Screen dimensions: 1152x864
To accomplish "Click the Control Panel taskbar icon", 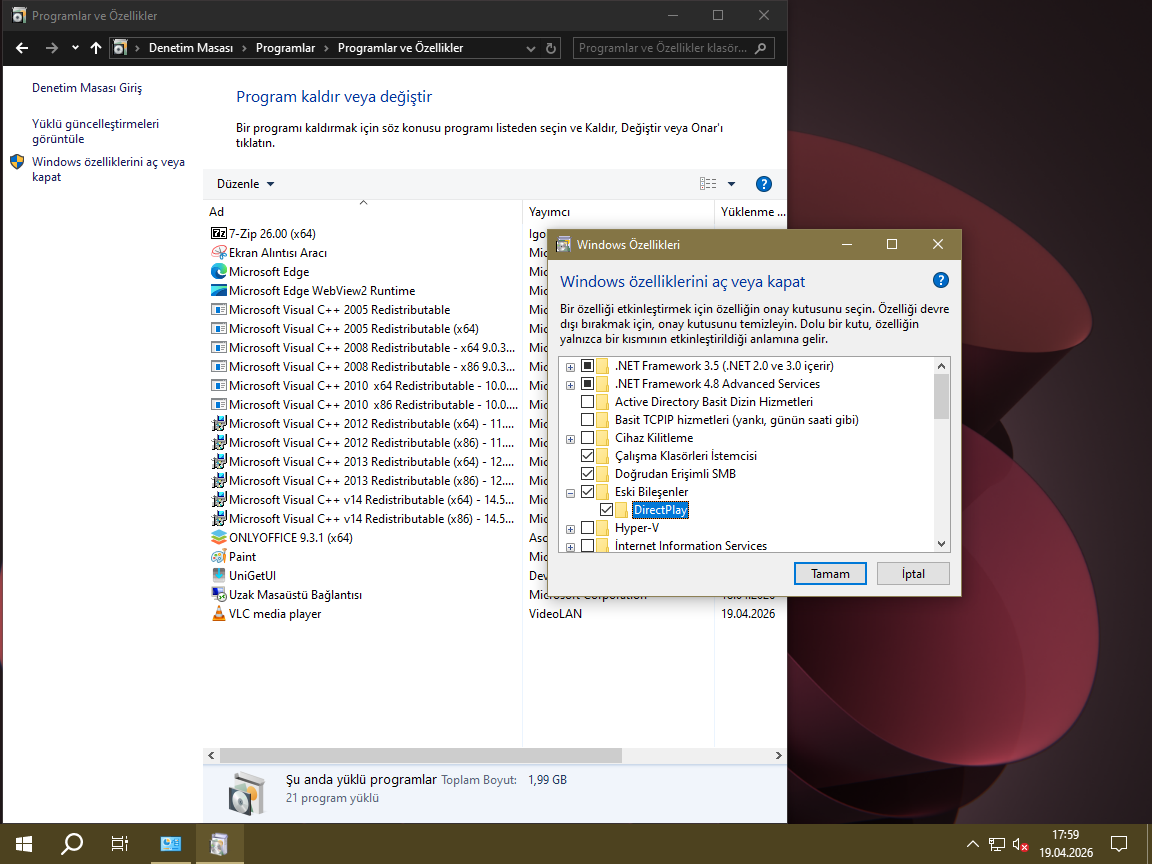I will (170, 843).
